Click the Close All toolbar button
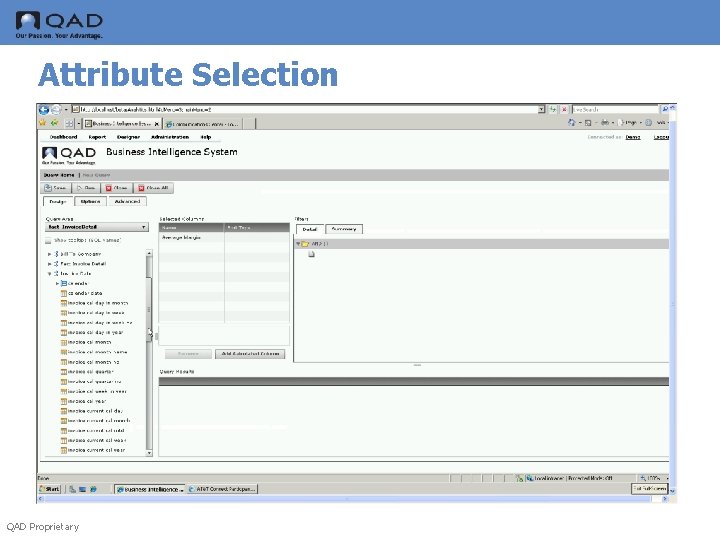Viewport: 720px width, 540px height. click(x=153, y=188)
